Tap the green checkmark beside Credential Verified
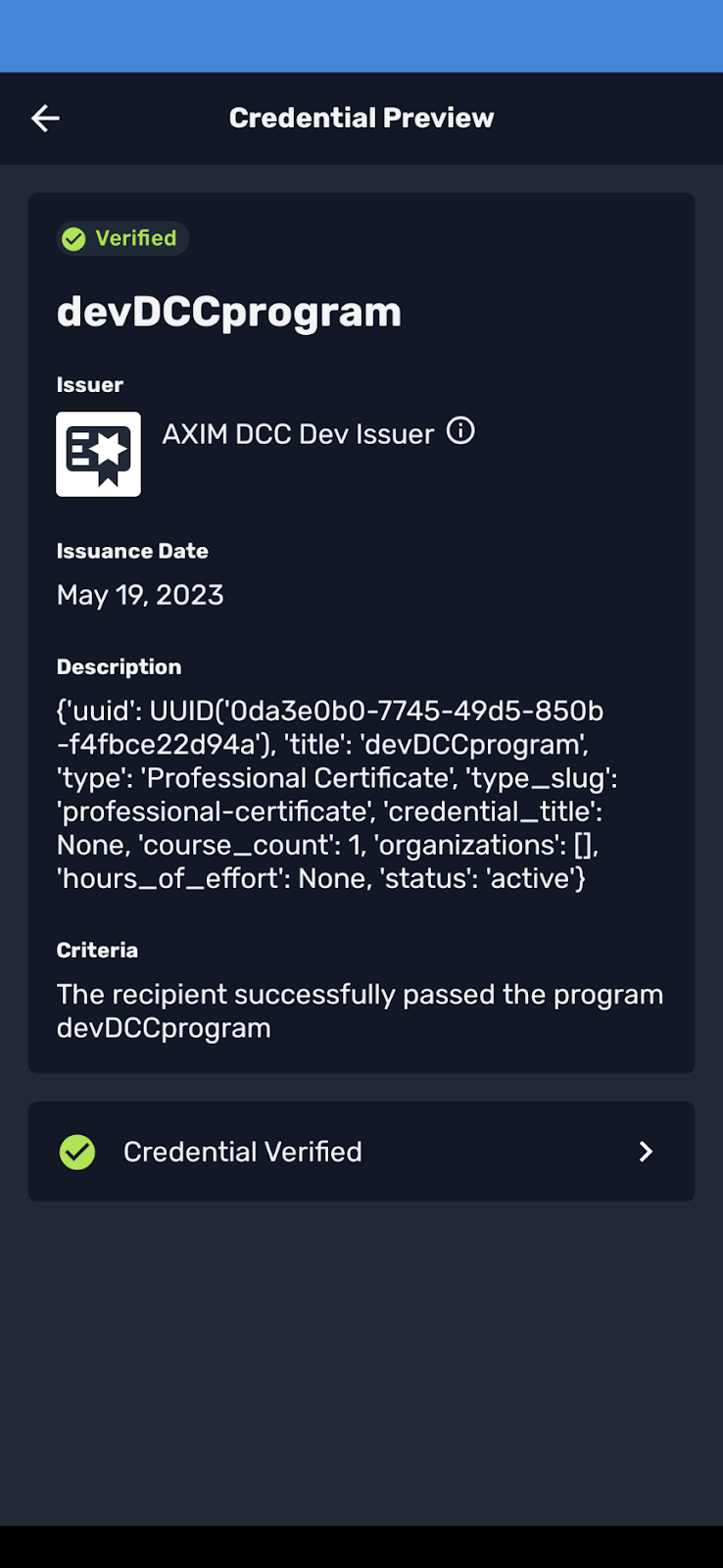 [77, 1151]
